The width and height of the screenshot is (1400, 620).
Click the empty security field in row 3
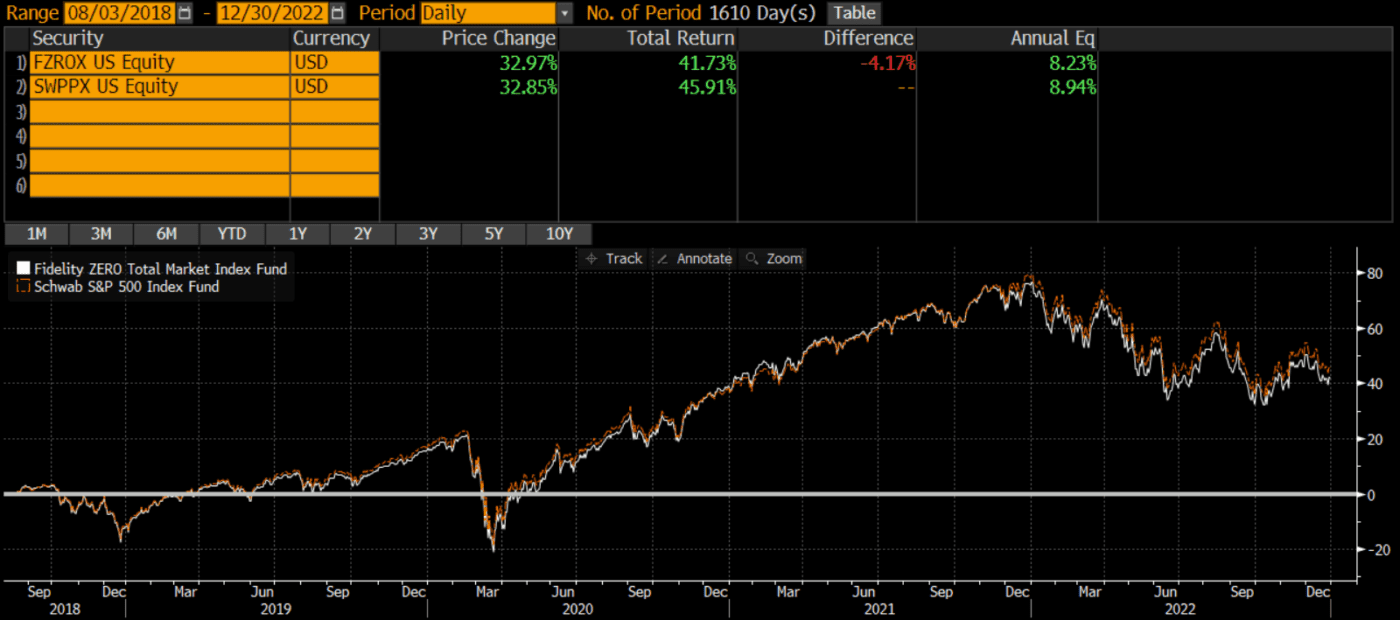159,112
